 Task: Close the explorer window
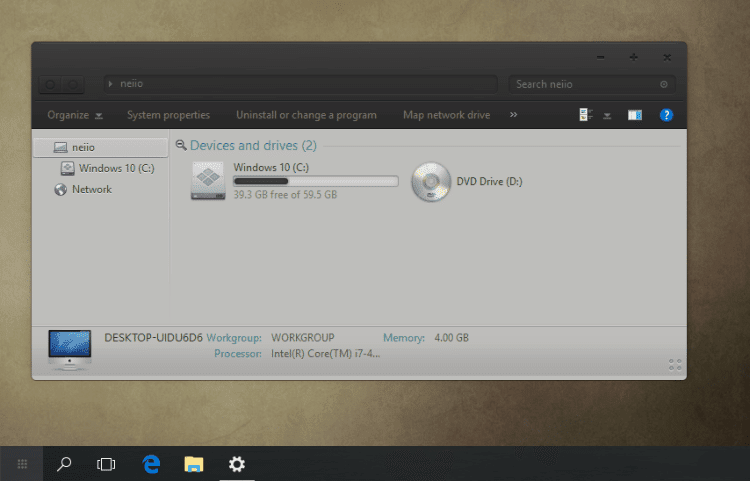pos(667,57)
